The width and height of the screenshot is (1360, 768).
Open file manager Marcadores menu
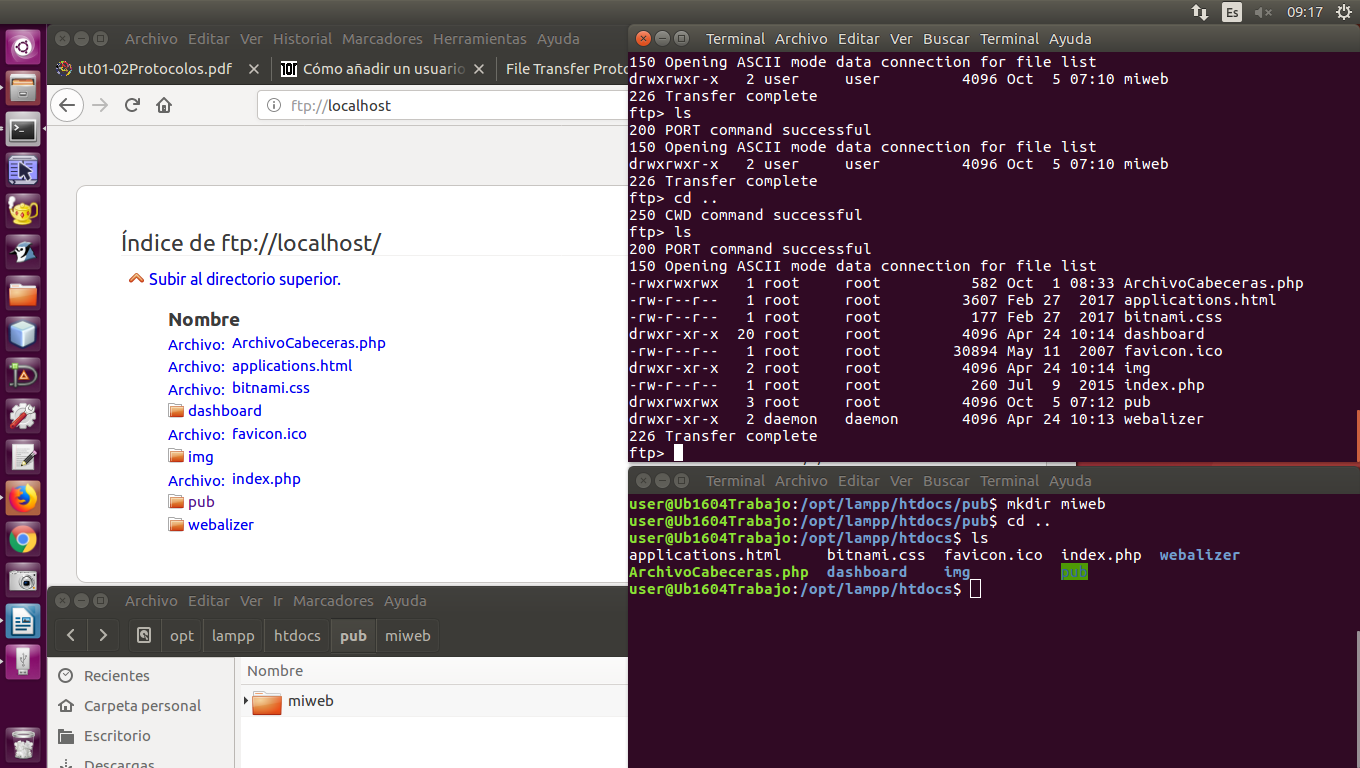pos(333,601)
